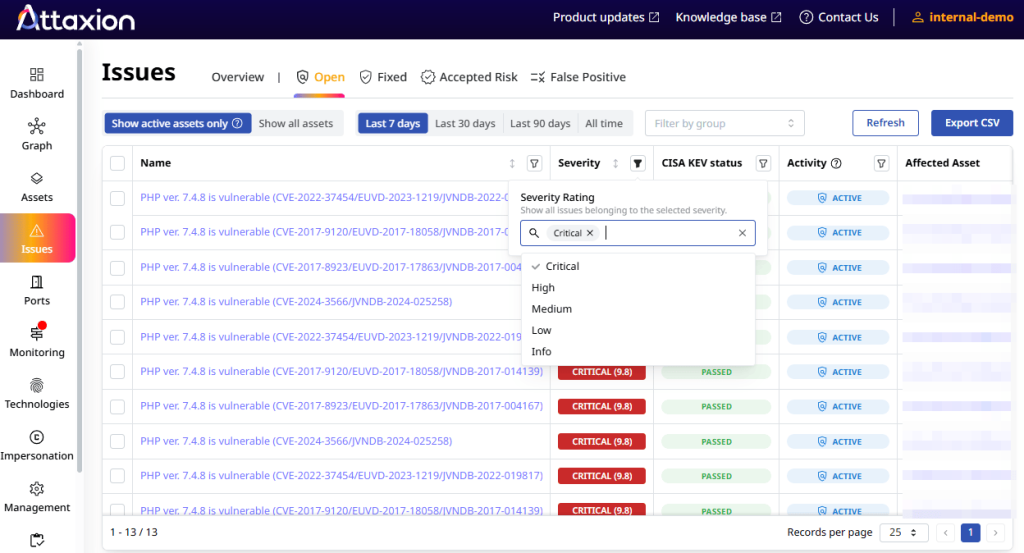The image size is (1024, 553).
Task: Open the Activity column filter icon
Action: (881, 163)
